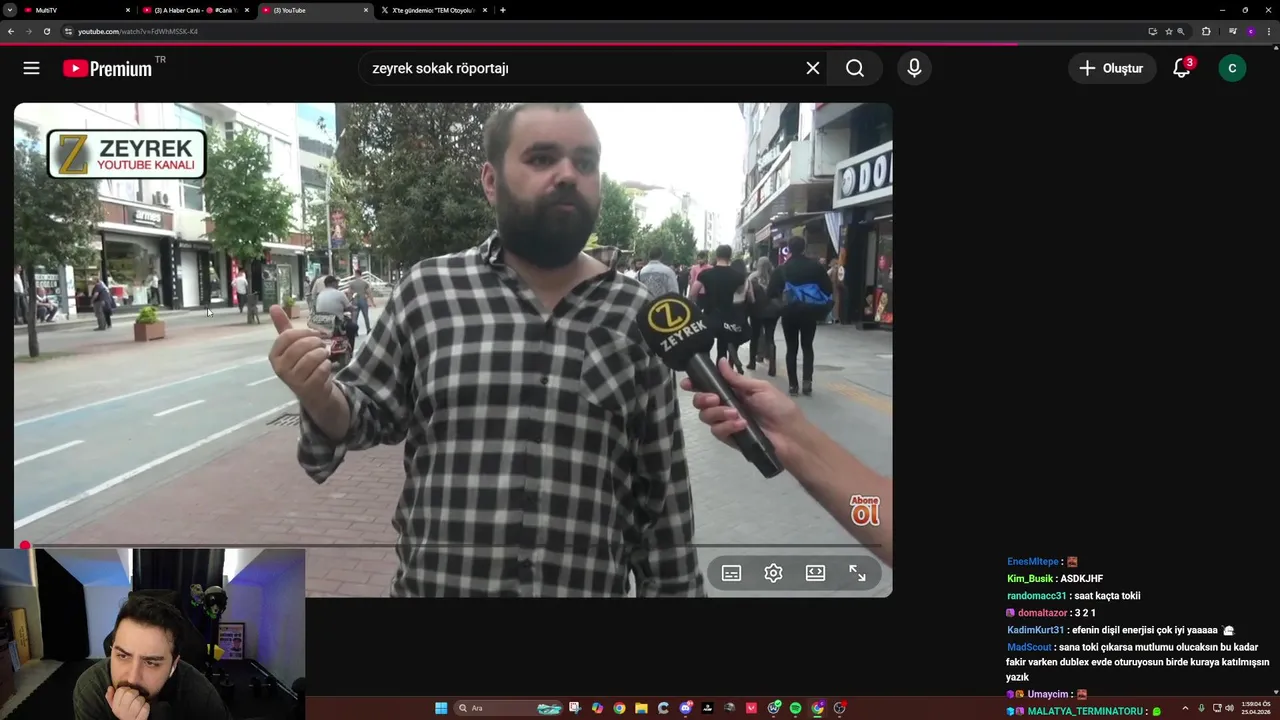
Task: Open File Explorer from the taskbar
Action: click(641, 708)
